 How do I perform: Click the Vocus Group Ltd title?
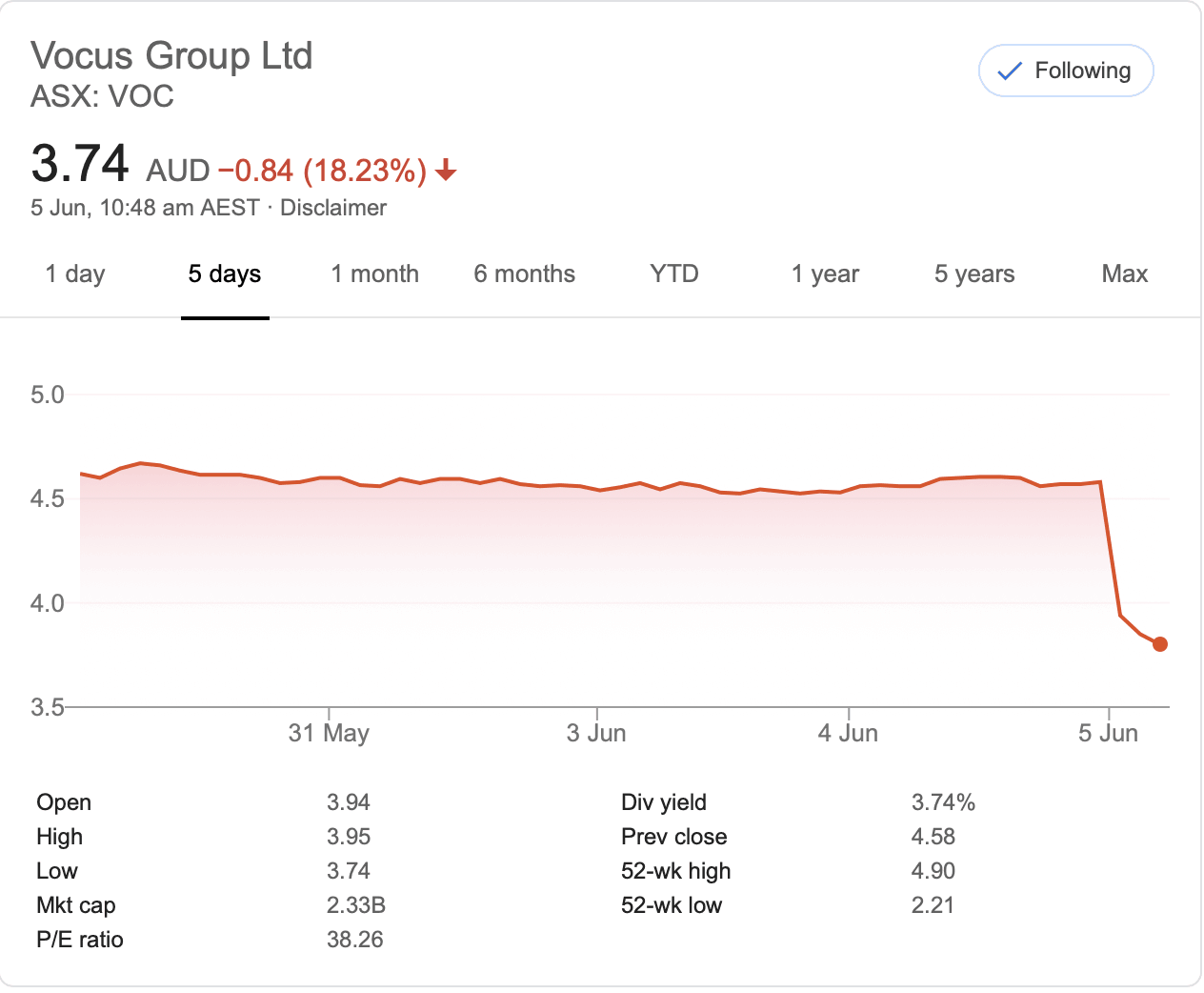(171, 56)
